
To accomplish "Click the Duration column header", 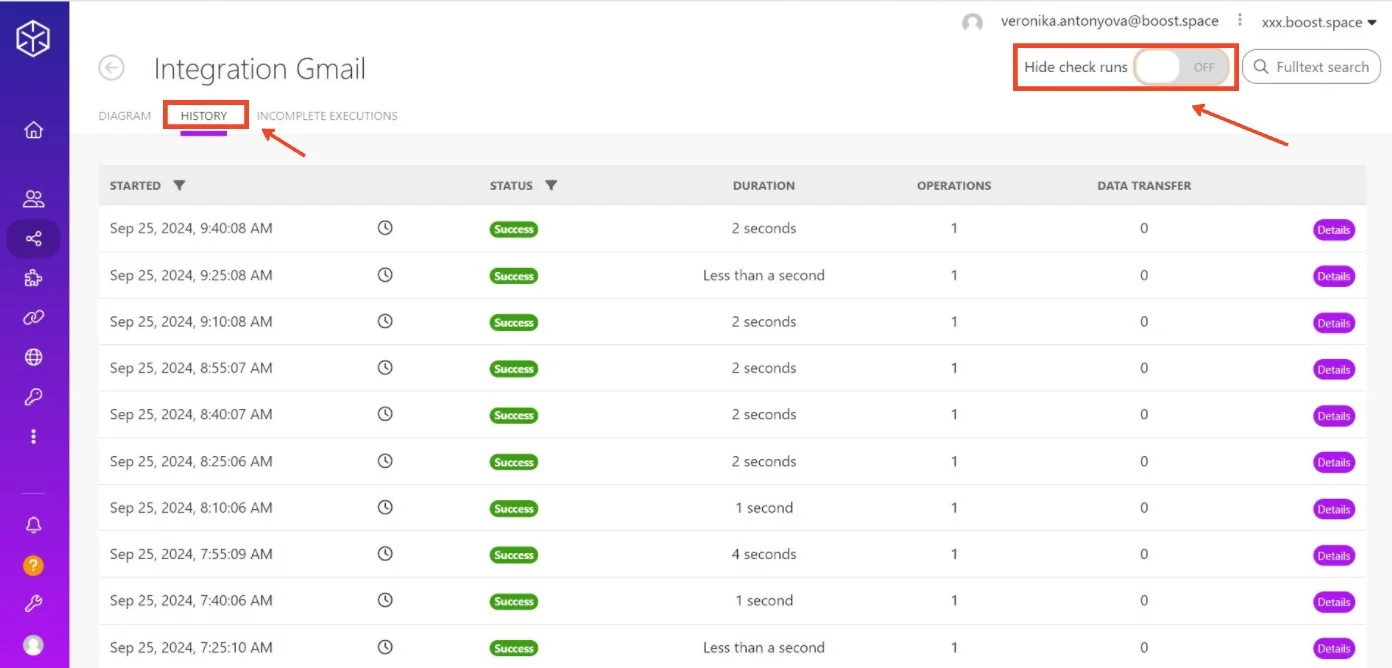I will [764, 185].
